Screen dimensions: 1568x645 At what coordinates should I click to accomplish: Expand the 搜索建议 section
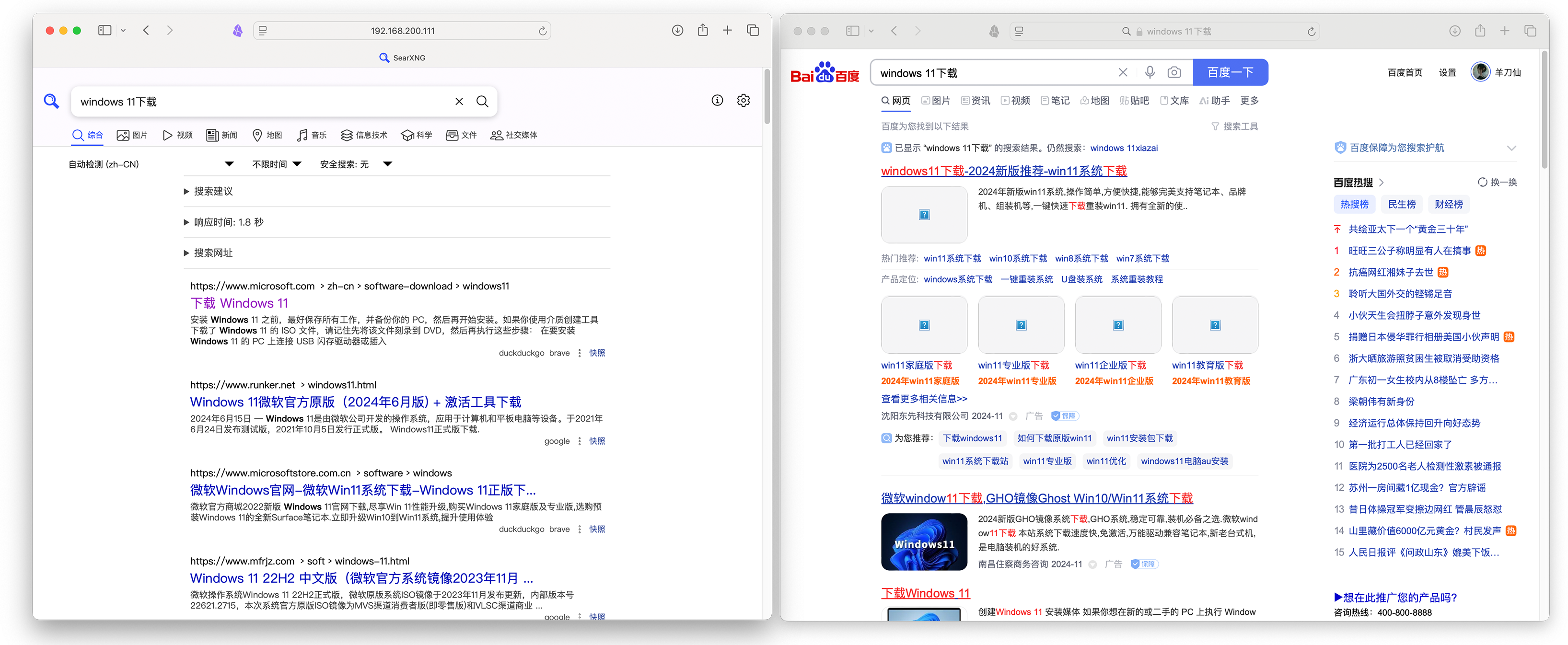coord(397,192)
